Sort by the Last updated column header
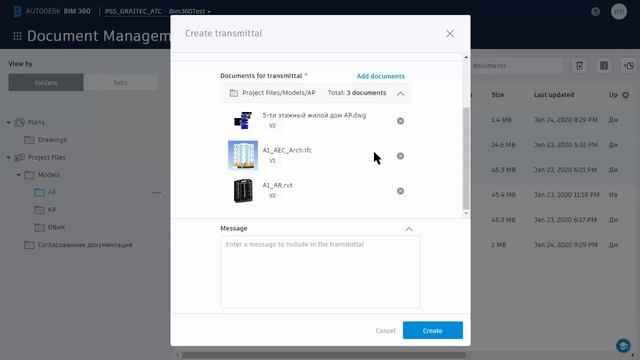640x360 pixels. 554,95
